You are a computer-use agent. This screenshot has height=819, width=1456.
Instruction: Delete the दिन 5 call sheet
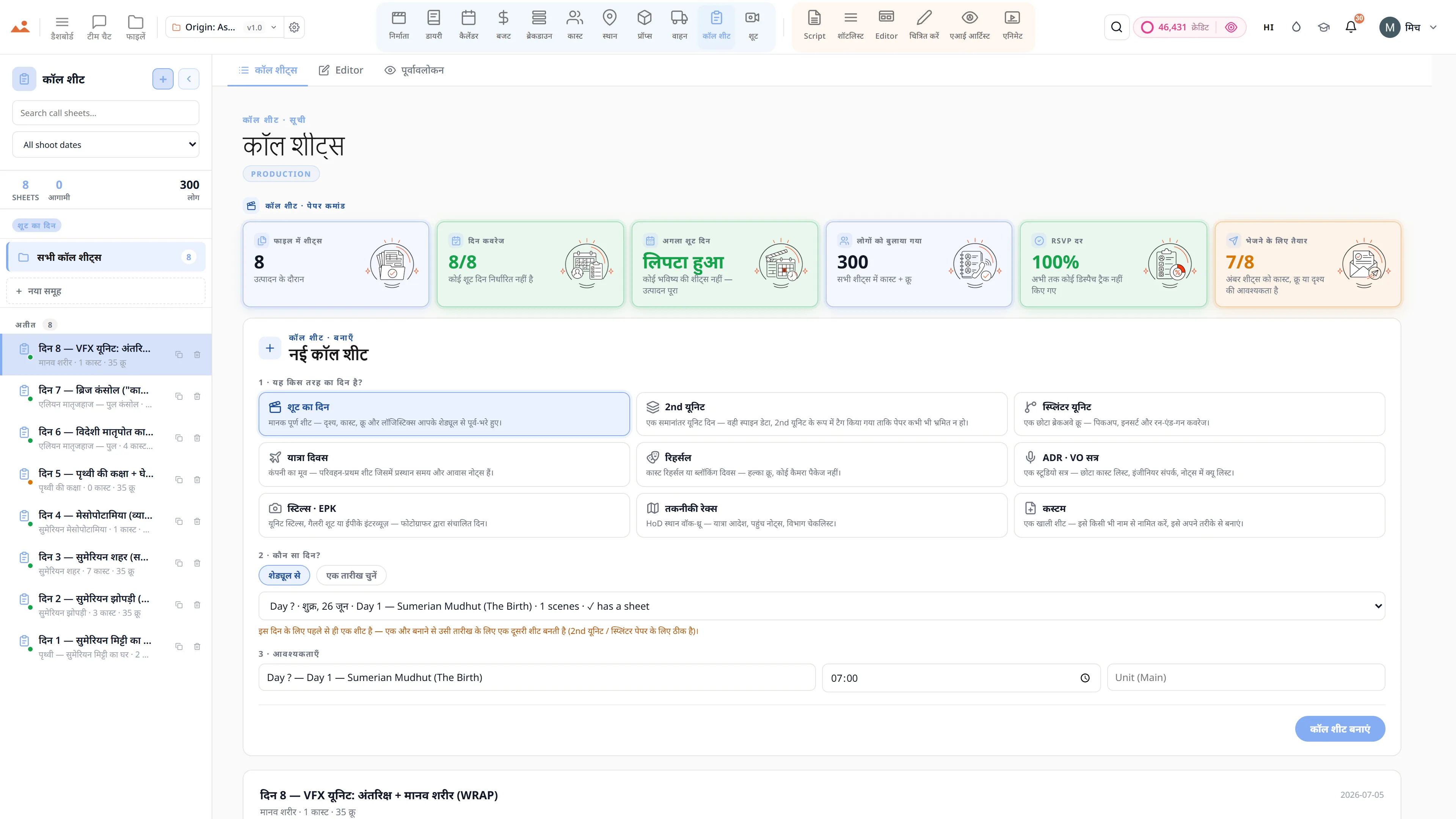click(197, 480)
